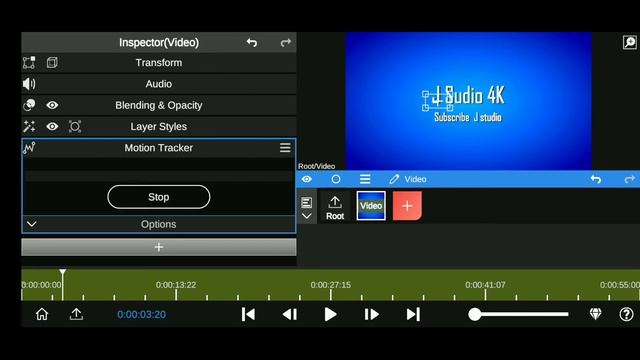Click the Inspector(Video) title

pos(159,42)
